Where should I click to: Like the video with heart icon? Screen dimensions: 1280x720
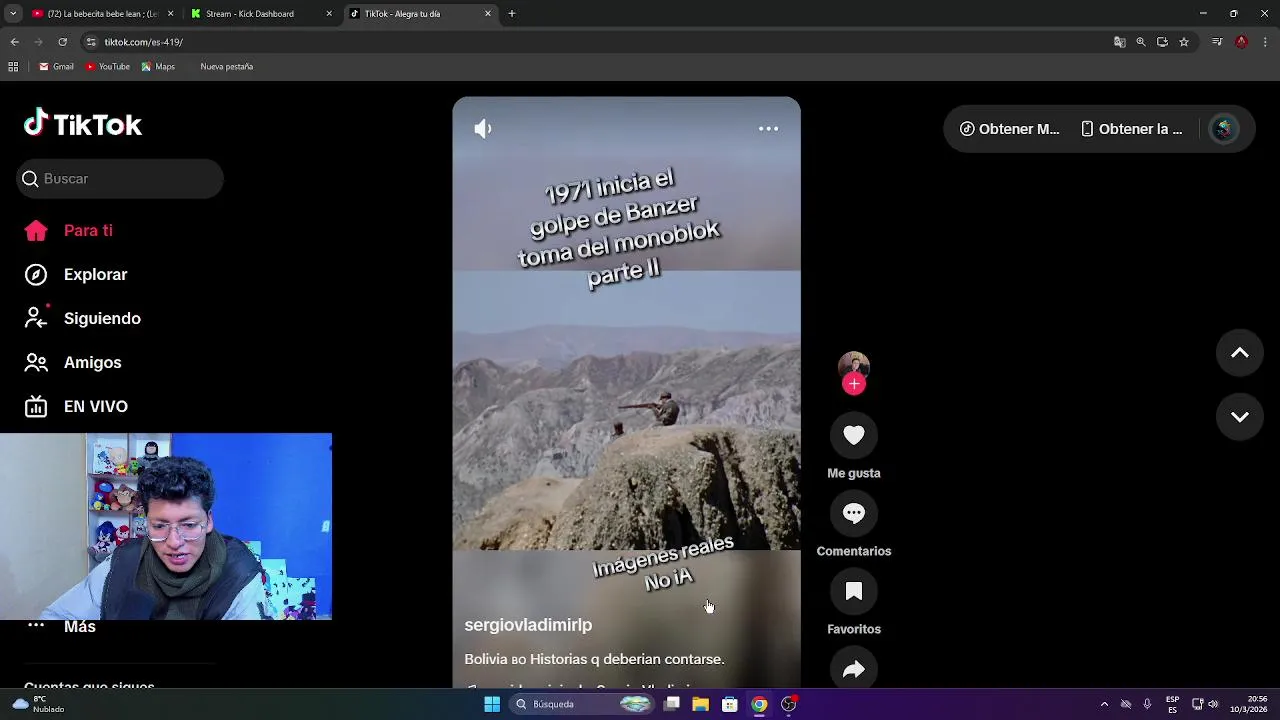pyautogui.click(x=854, y=435)
